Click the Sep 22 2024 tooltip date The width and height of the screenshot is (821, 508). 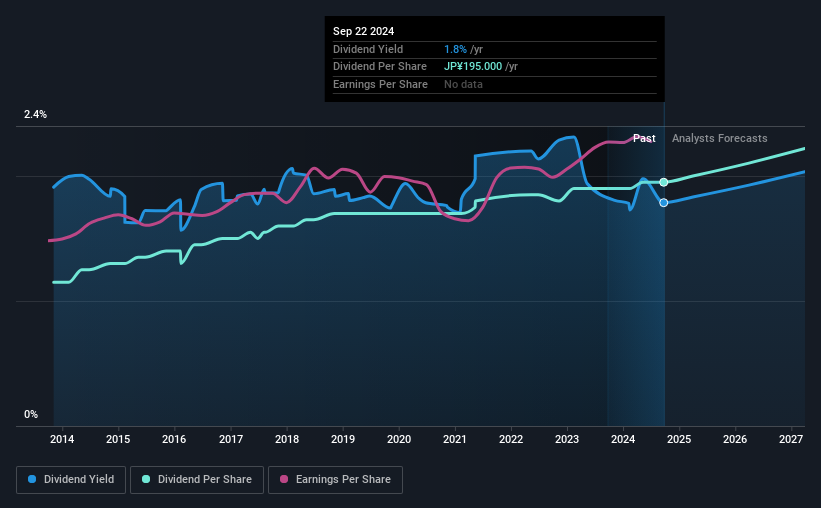[363, 31]
